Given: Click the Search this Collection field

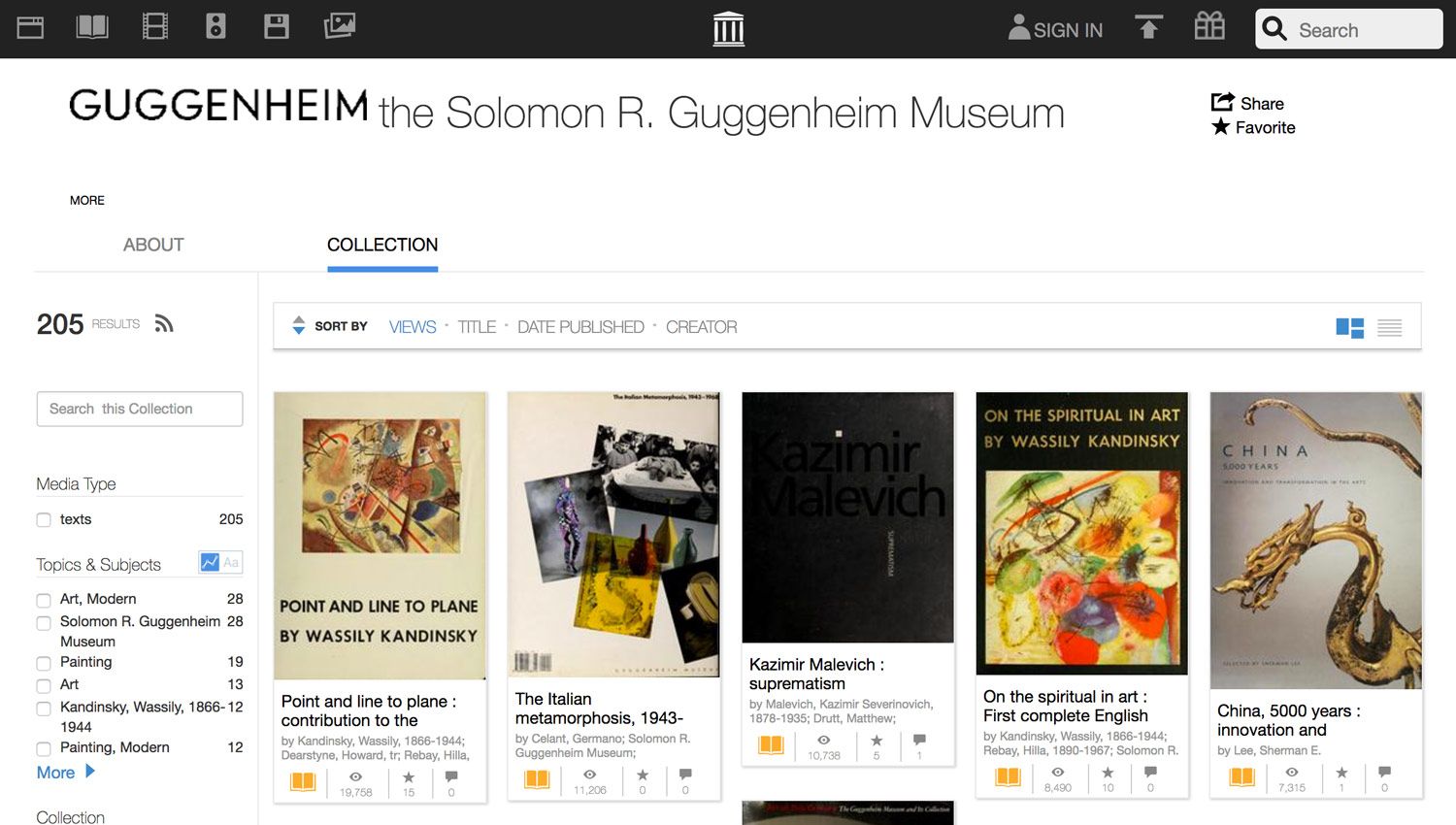Looking at the screenshot, I should [140, 409].
